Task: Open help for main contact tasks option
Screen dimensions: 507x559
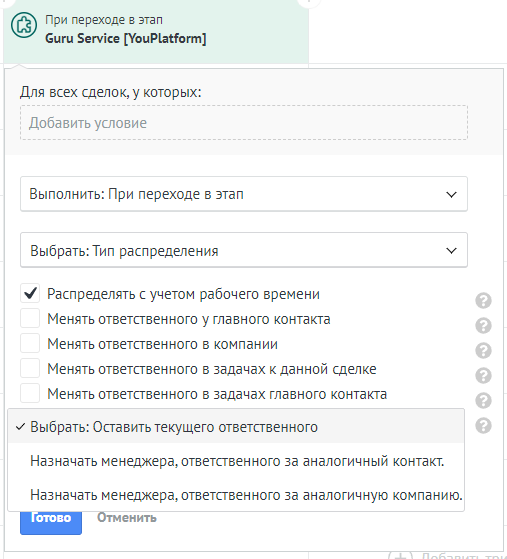Action: (x=483, y=400)
